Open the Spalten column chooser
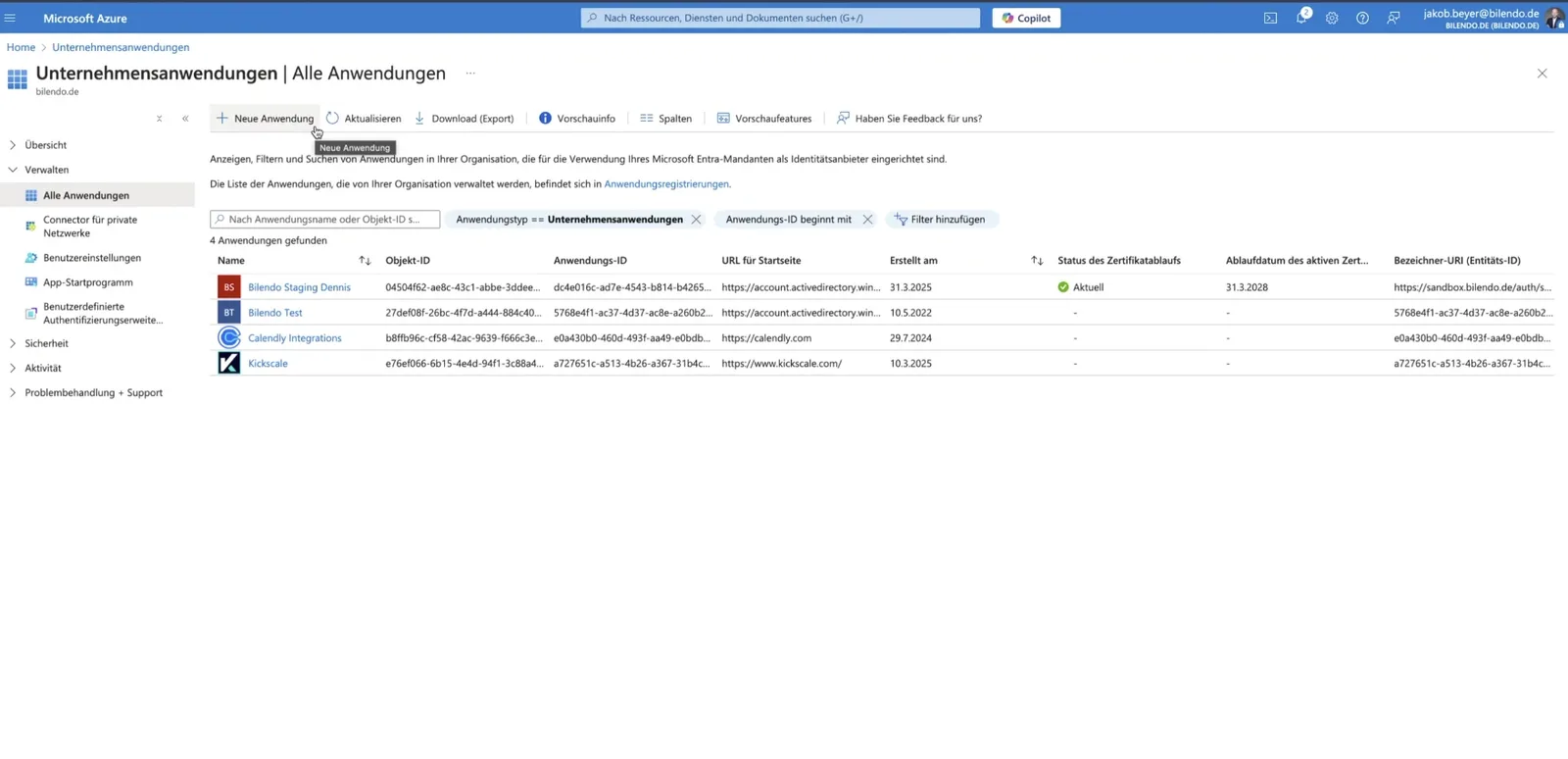This screenshot has height=759, width=1568. point(665,118)
